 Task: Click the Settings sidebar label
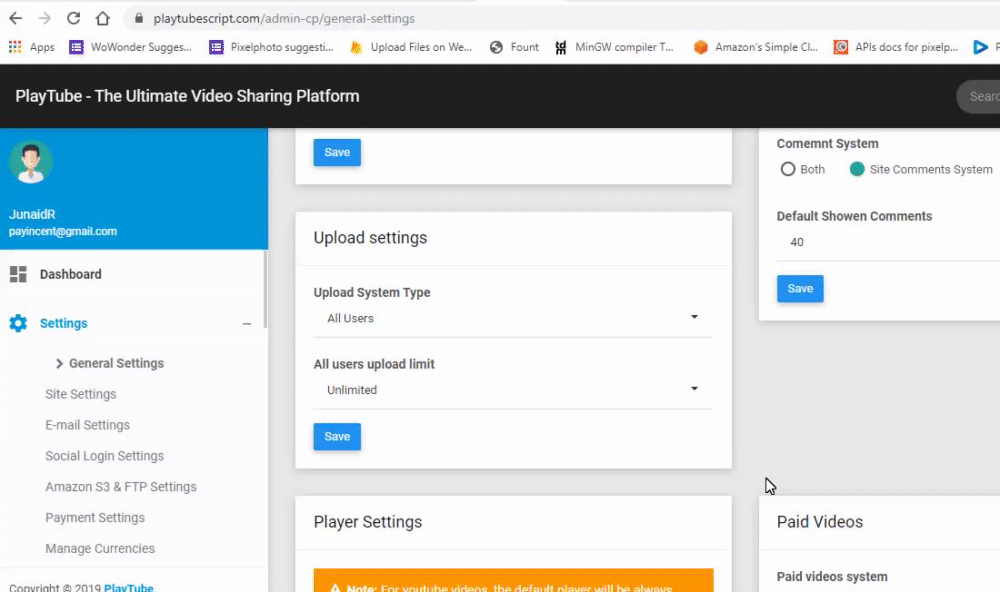[64, 323]
